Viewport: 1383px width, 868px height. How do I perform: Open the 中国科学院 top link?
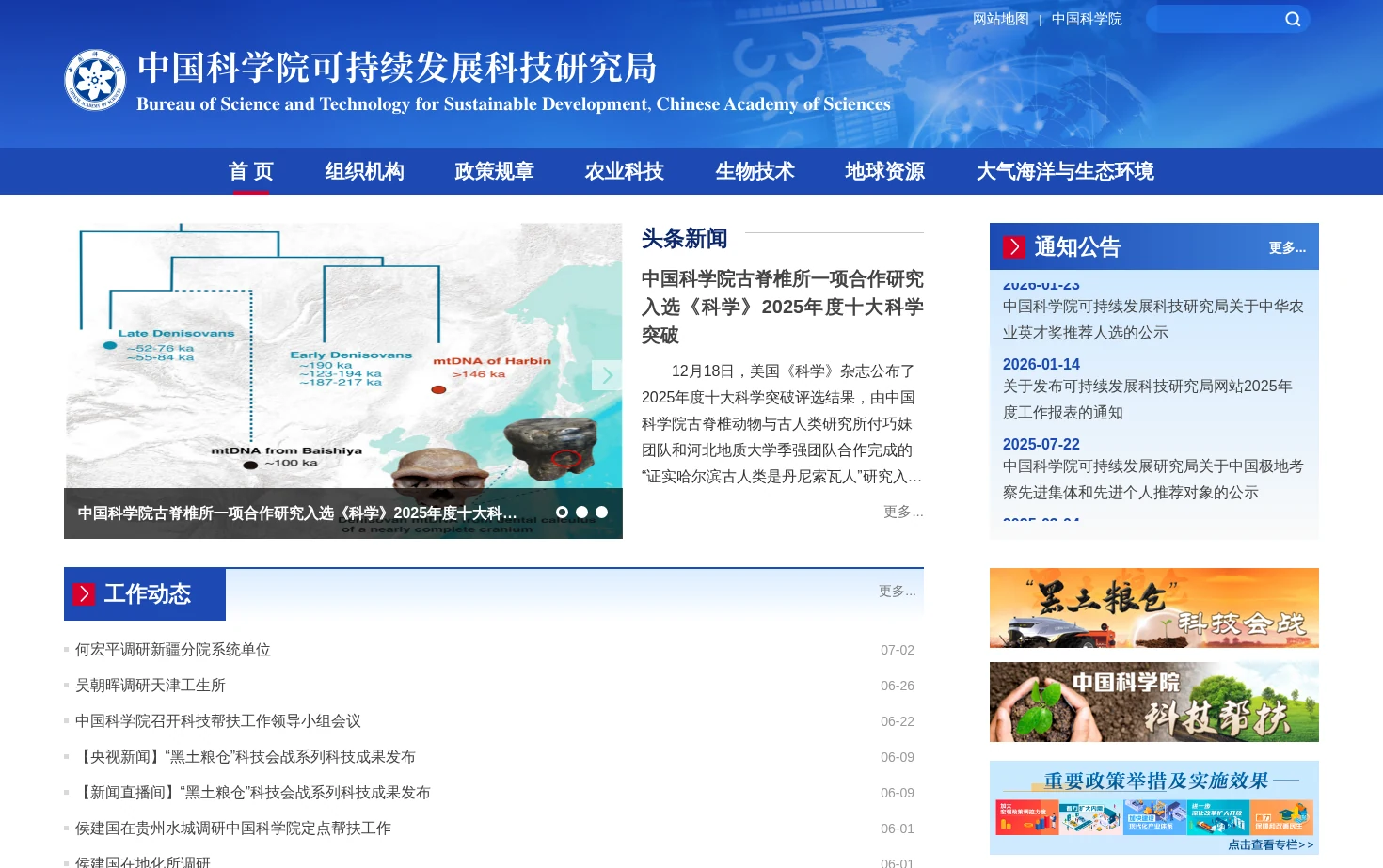tap(1087, 19)
